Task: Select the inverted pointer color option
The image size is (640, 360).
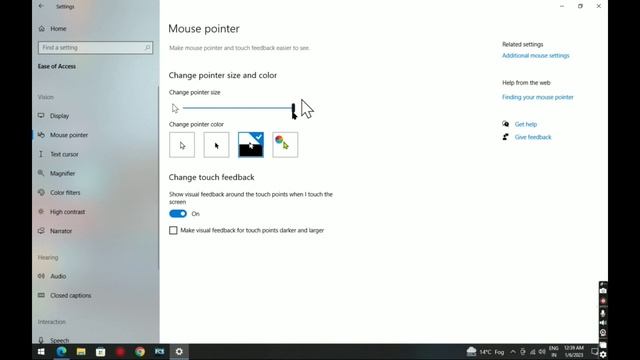Action: tap(251, 145)
